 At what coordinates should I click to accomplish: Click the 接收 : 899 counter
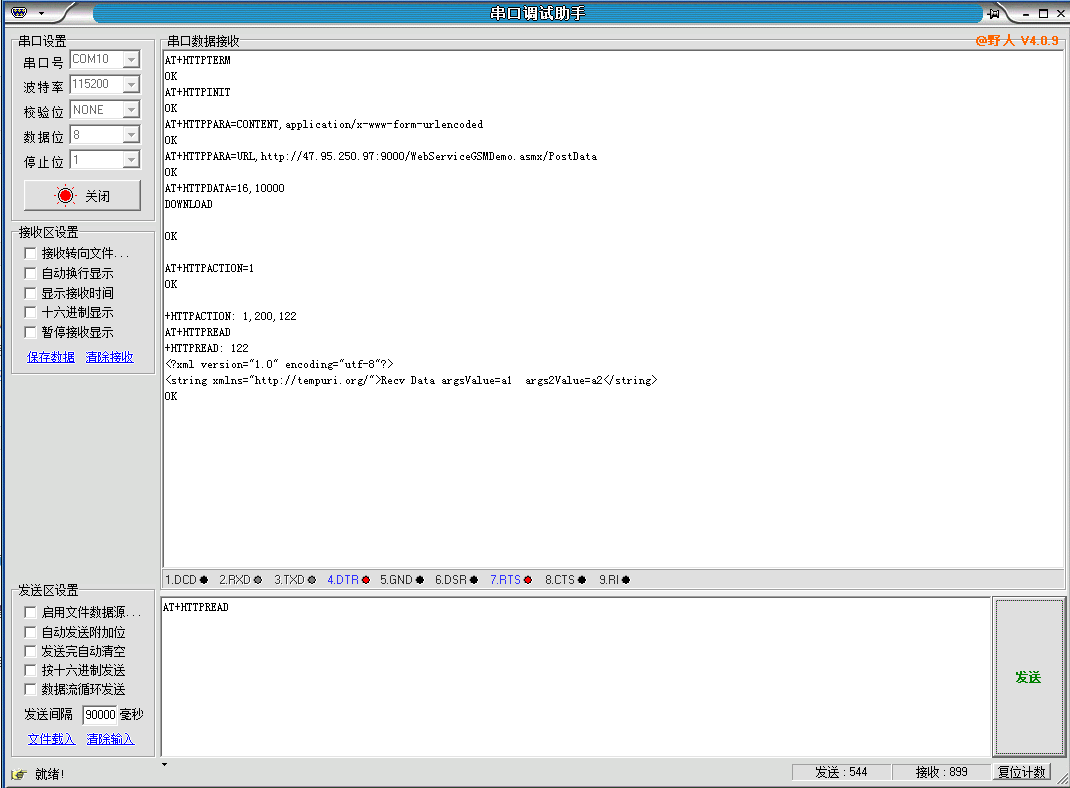coord(942,772)
